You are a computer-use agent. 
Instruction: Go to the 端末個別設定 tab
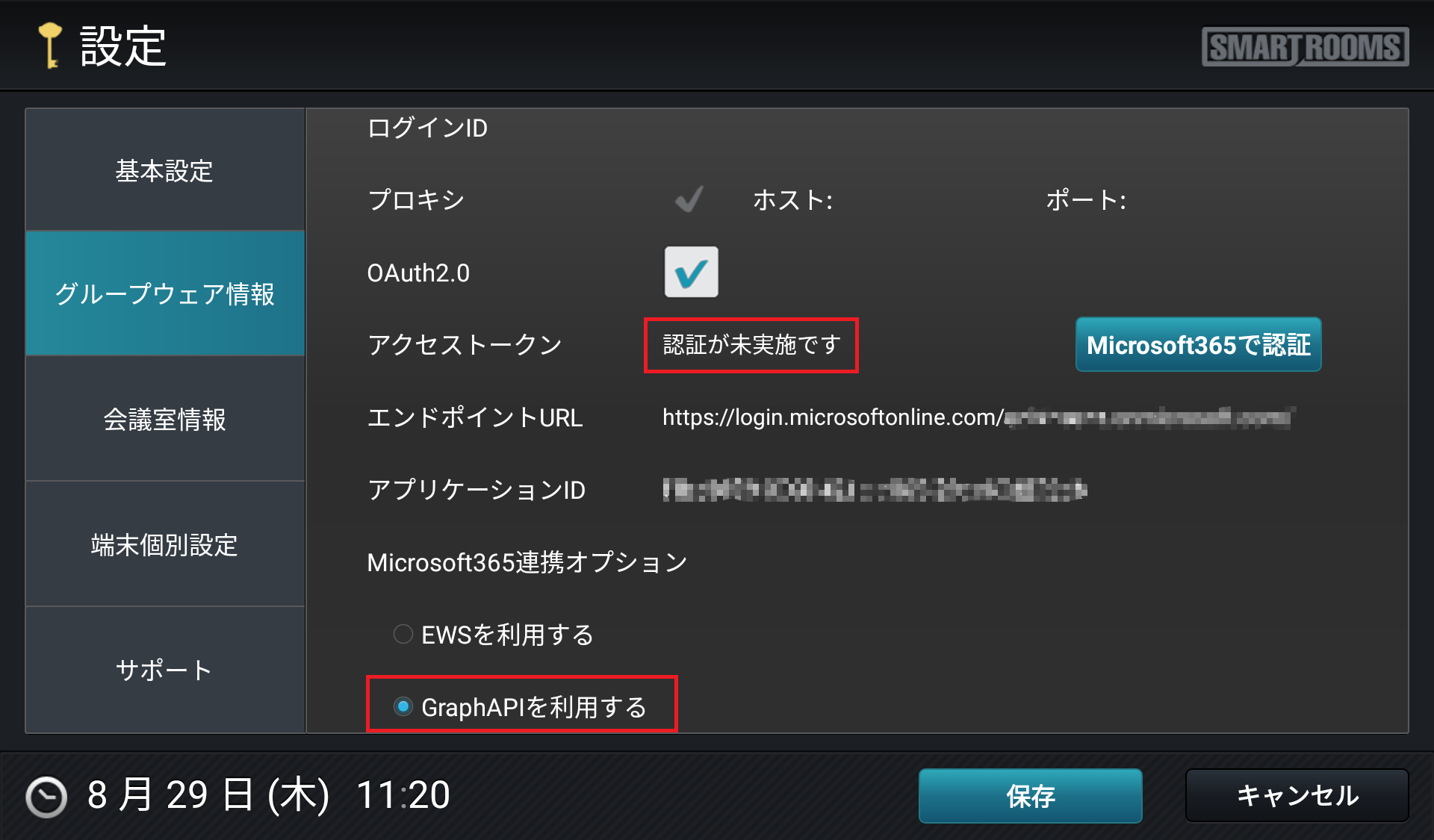coord(165,544)
